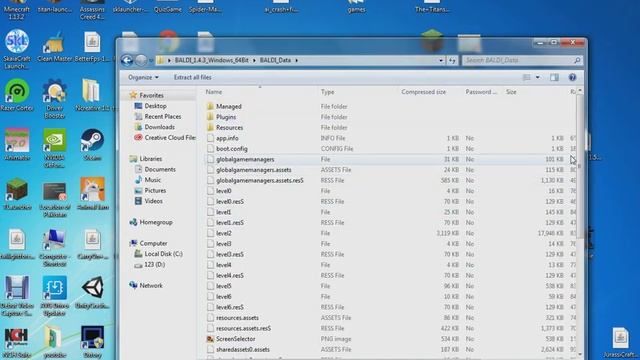The image size is (640, 360).
Task: Click the change view icon
Action: point(527,77)
